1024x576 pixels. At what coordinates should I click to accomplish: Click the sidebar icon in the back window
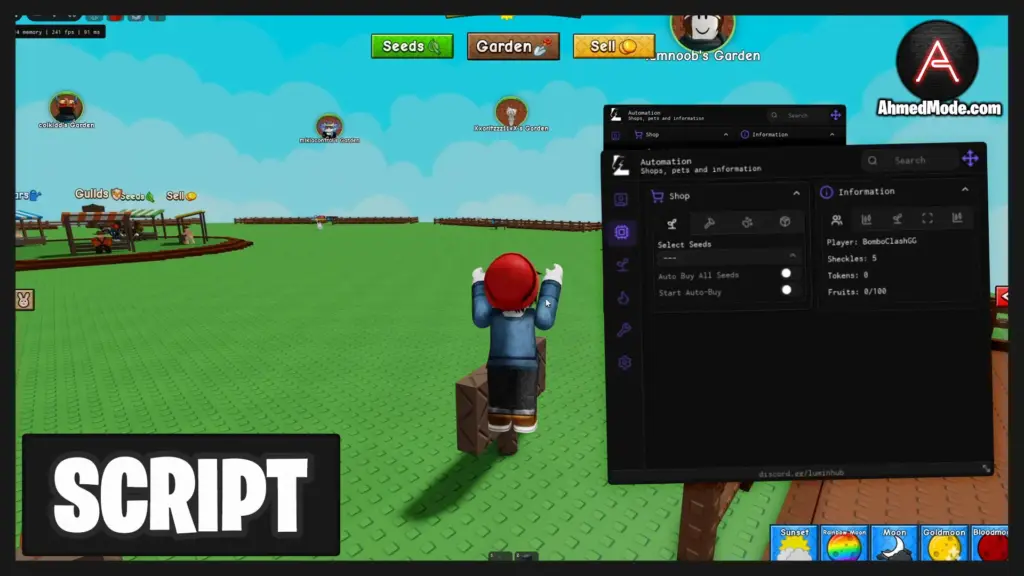point(615,136)
